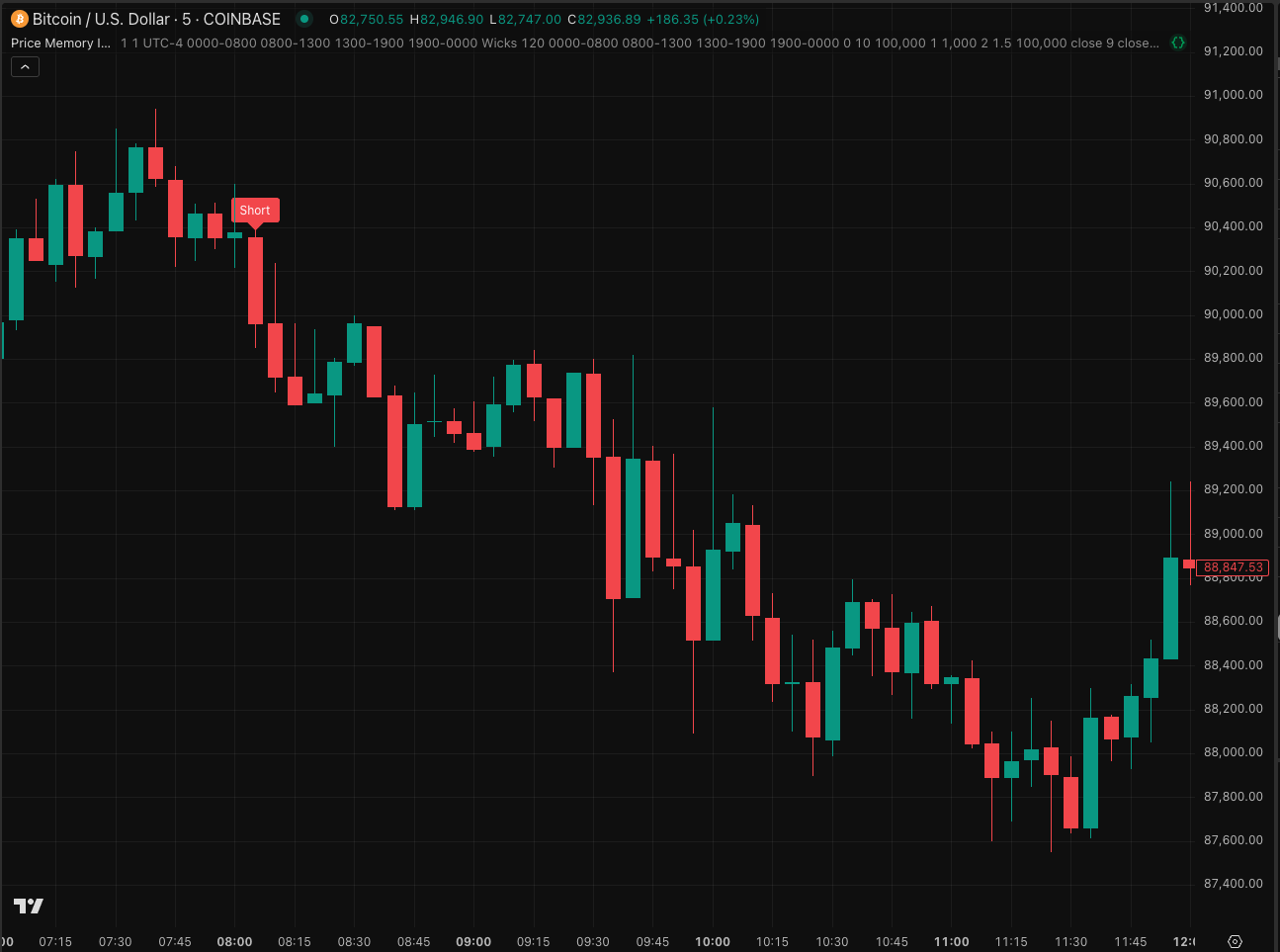Click high value H82,946.90

click(x=447, y=19)
